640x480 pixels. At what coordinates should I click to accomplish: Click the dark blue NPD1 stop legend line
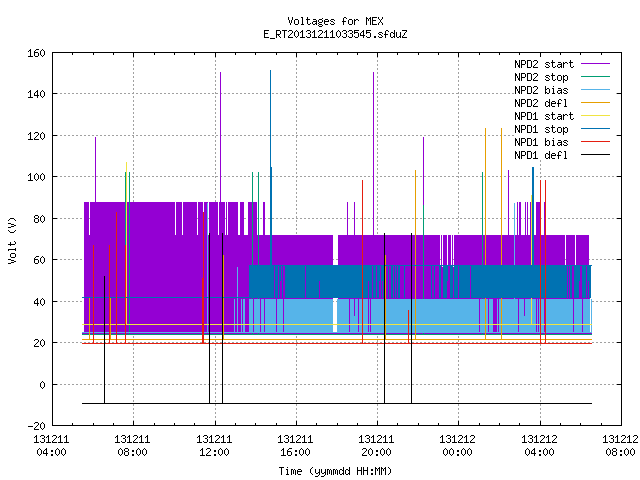tap(595, 129)
